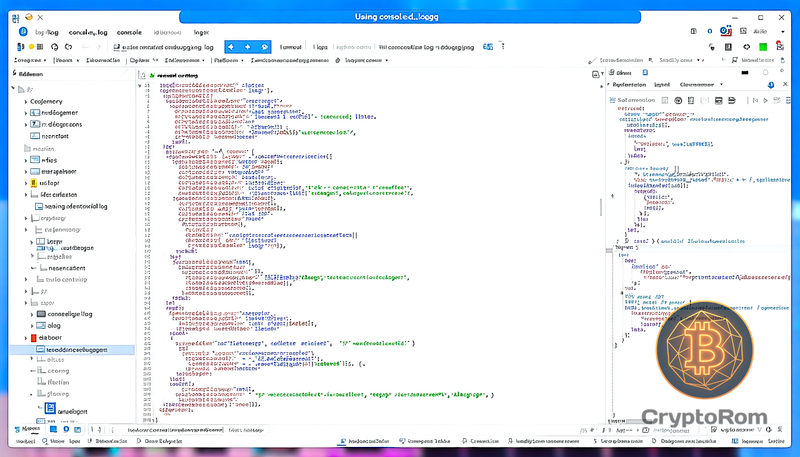Click the text input field in bottom bar
Screen dimensions: 800x457
(x=175, y=430)
